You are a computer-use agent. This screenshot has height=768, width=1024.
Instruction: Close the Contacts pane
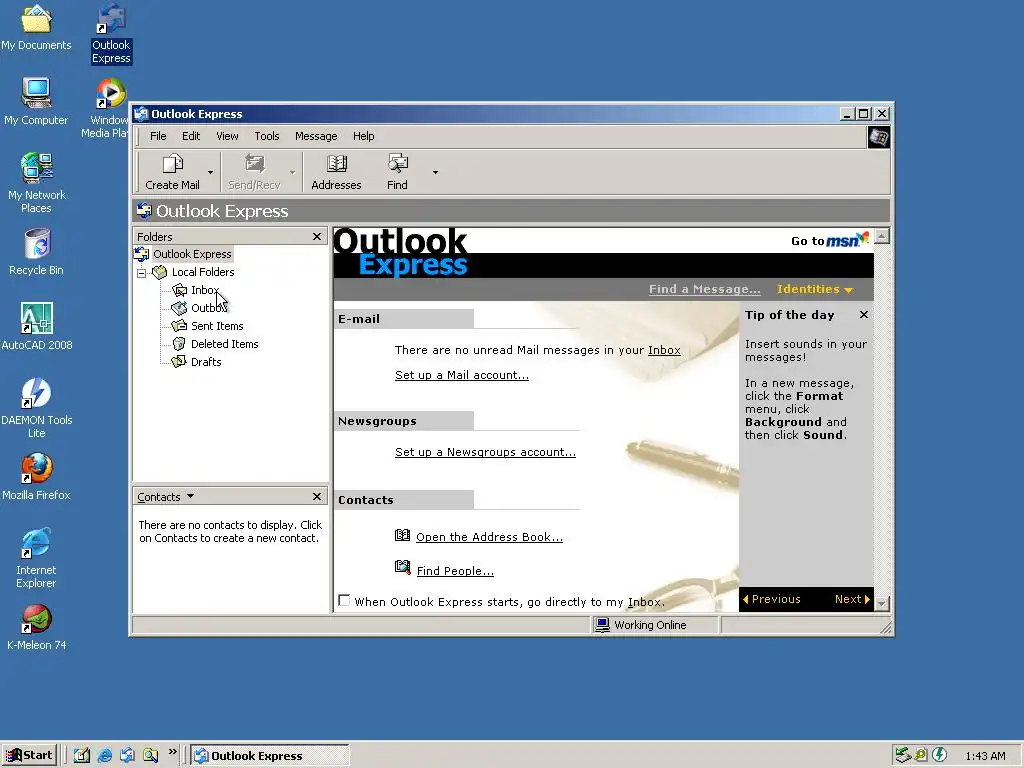(317, 497)
